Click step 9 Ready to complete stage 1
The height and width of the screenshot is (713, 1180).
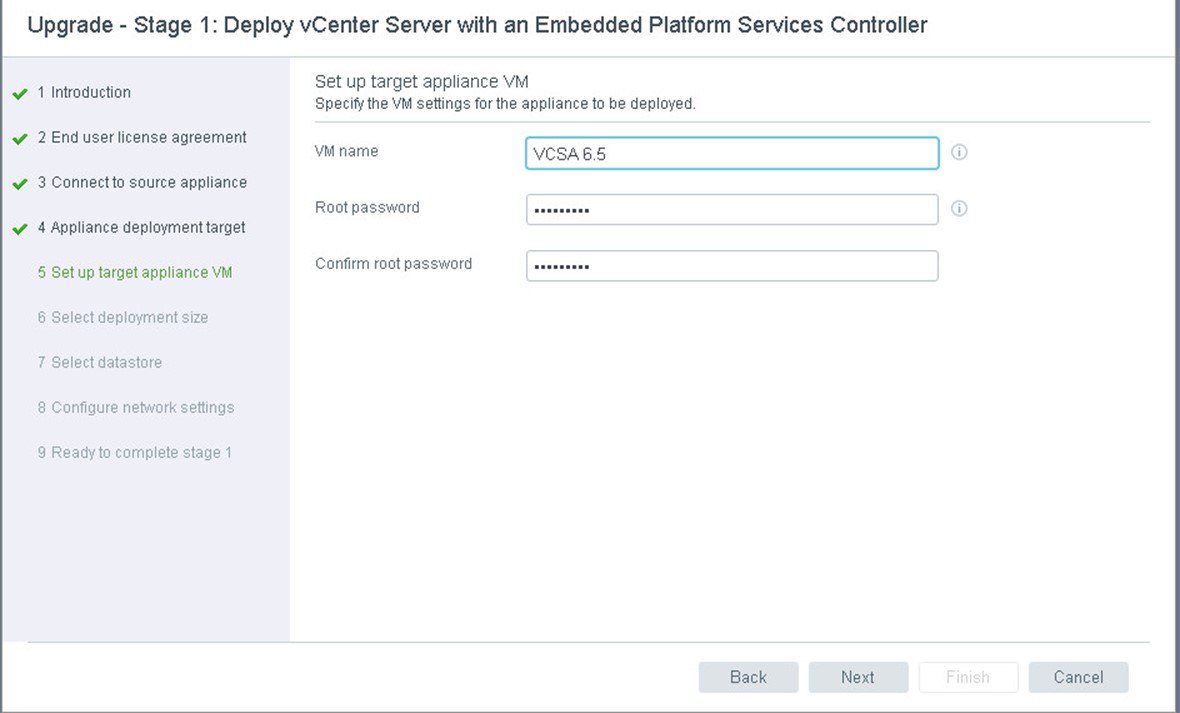pyautogui.click(x=135, y=452)
